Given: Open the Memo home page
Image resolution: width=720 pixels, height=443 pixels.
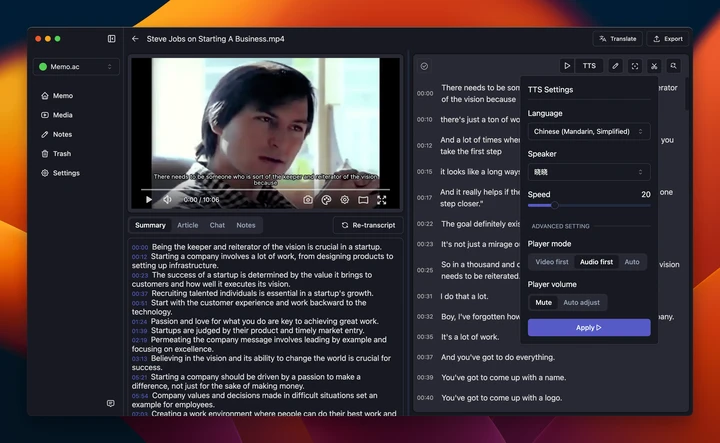Looking at the screenshot, I should [57, 95].
